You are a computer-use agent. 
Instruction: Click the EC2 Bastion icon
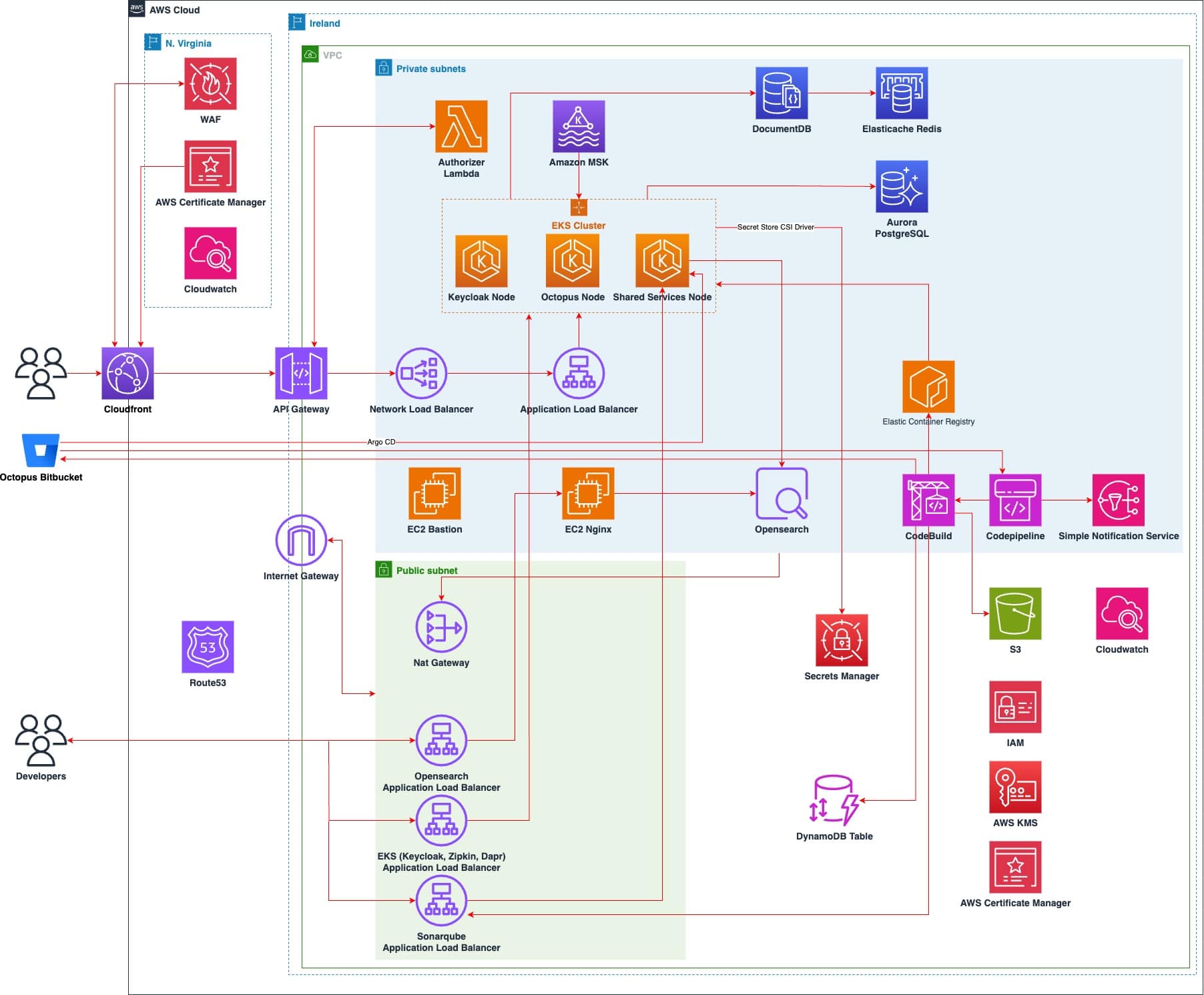tap(434, 493)
